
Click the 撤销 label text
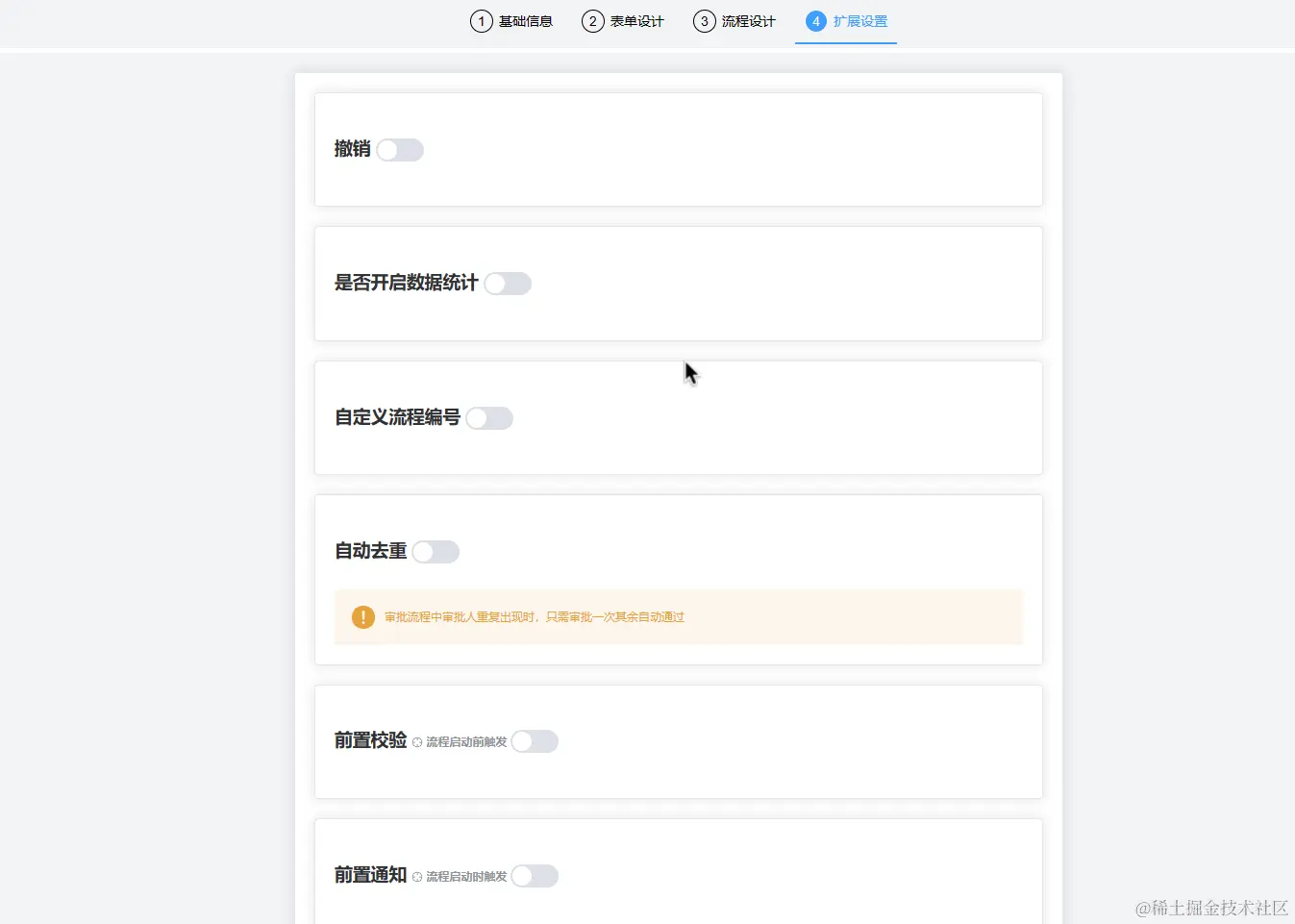[x=352, y=149]
